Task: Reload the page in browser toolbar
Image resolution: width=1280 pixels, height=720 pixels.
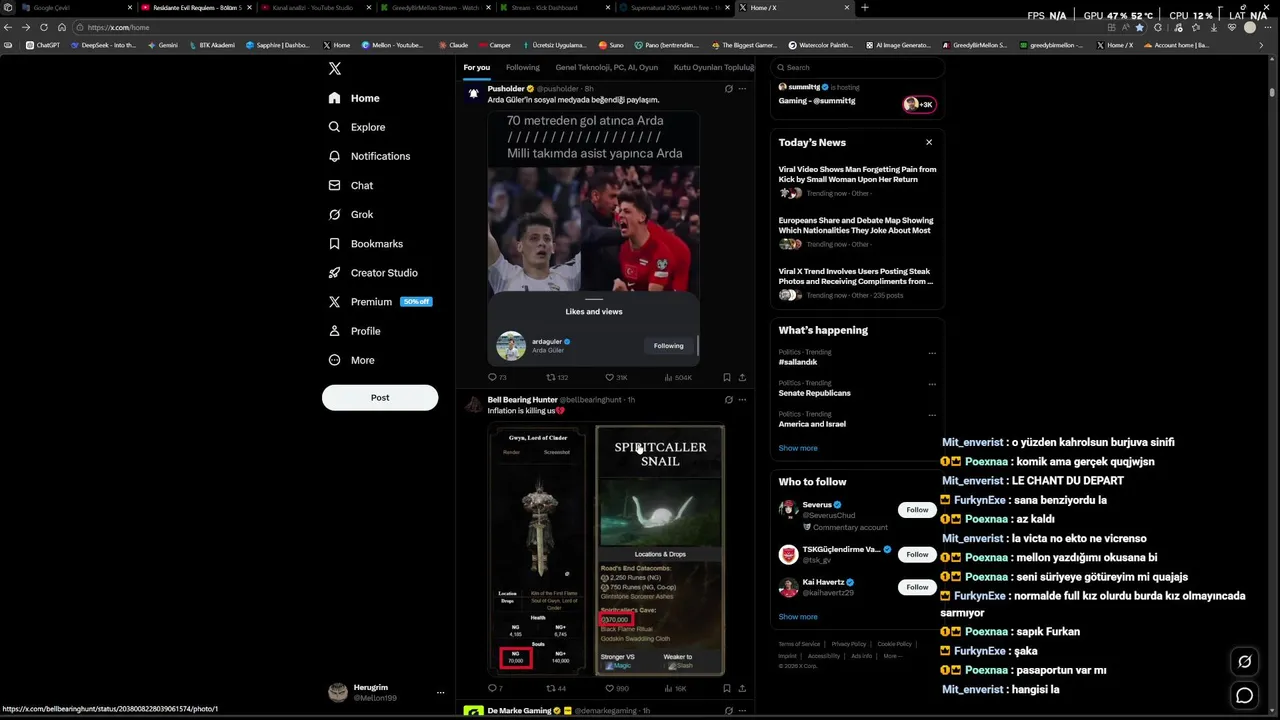Action: 44,27
